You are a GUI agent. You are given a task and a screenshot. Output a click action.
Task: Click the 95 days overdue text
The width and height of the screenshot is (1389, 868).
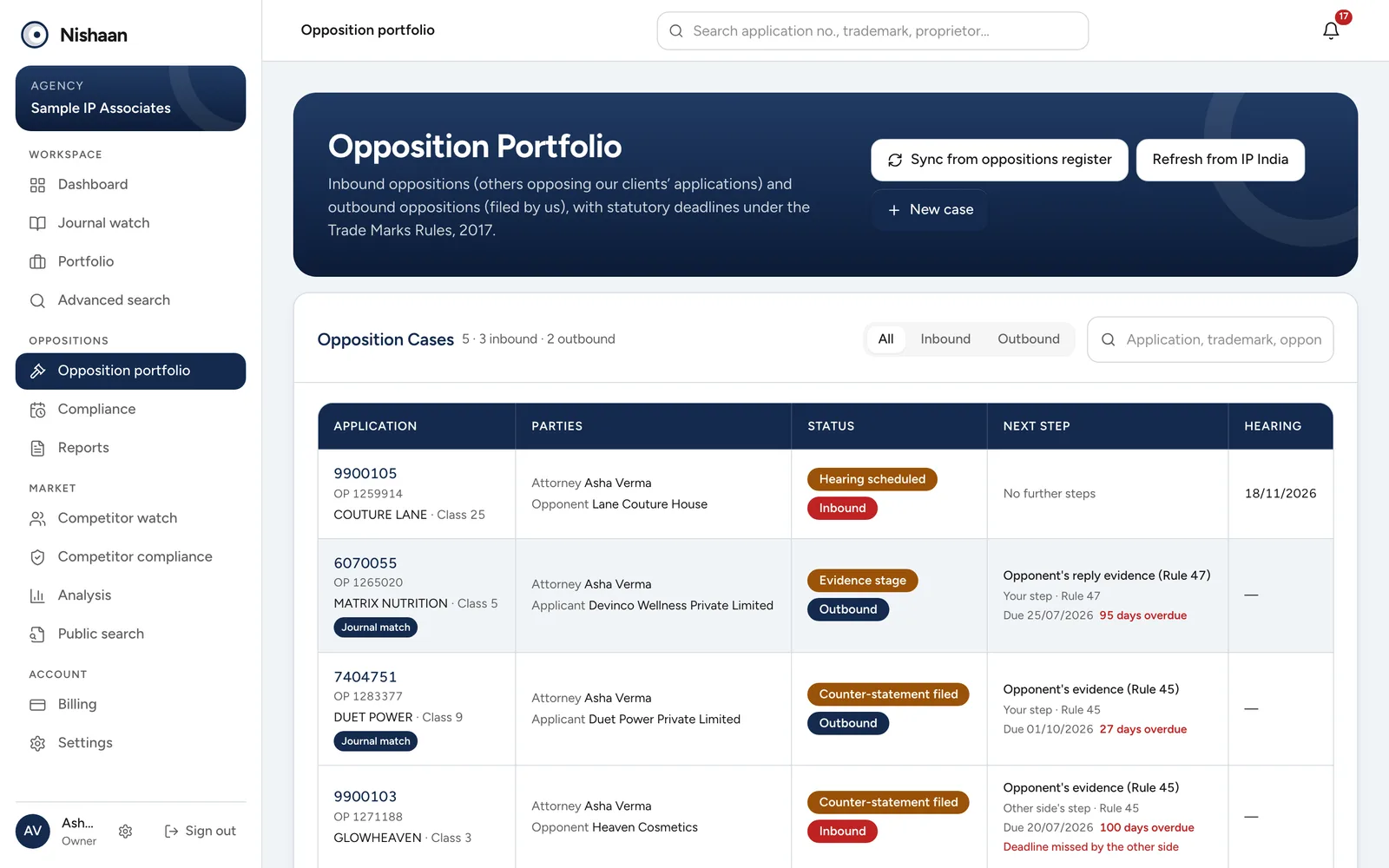1142,615
